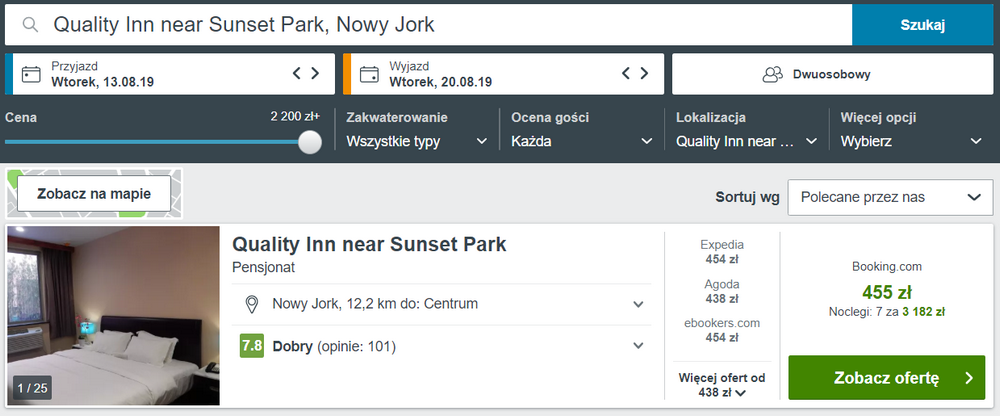The width and height of the screenshot is (1000, 416).
Task: Click the Booking.com 455 zł price
Action: 886,293
